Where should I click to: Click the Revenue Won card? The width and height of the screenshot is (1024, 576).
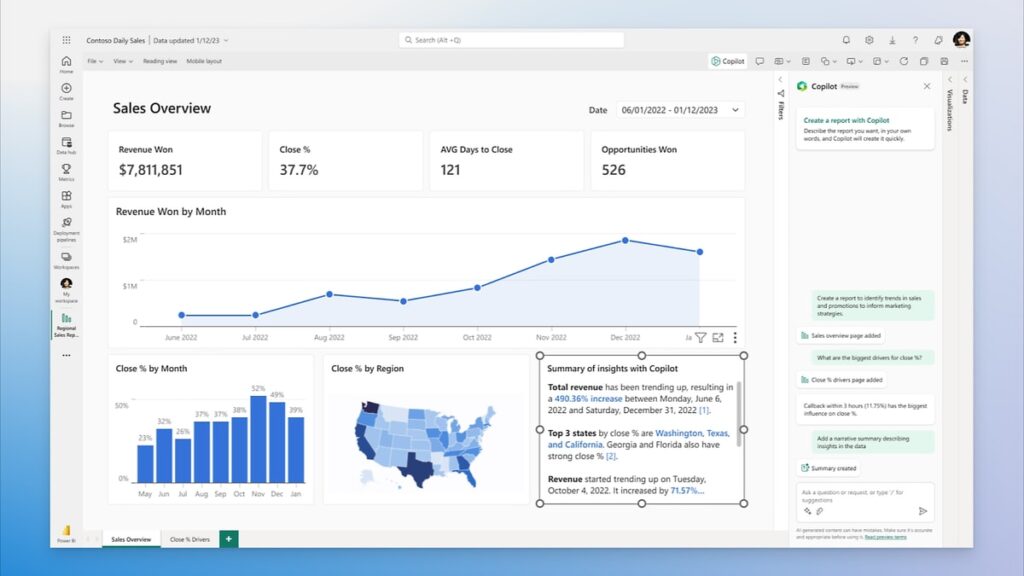(185, 161)
